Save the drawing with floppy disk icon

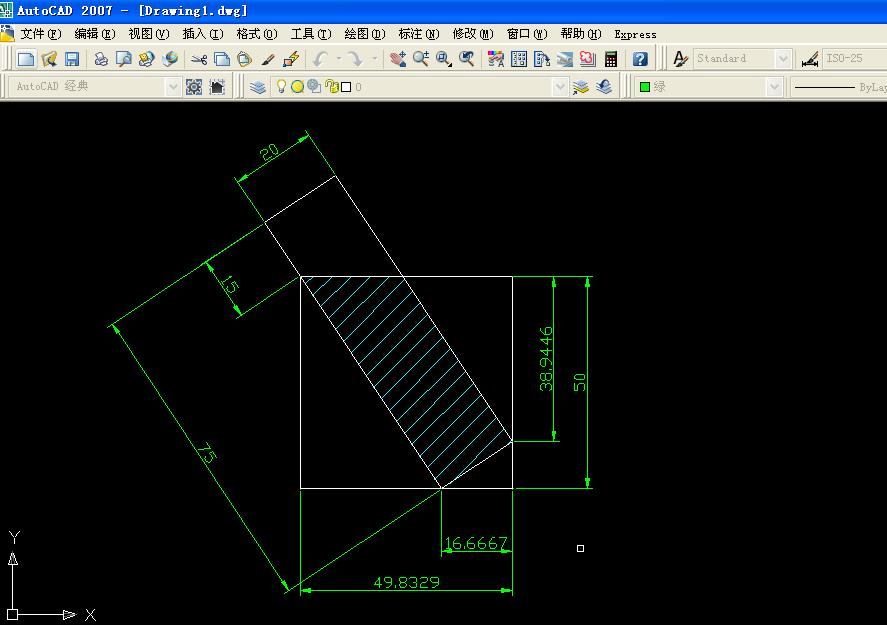point(72,59)
